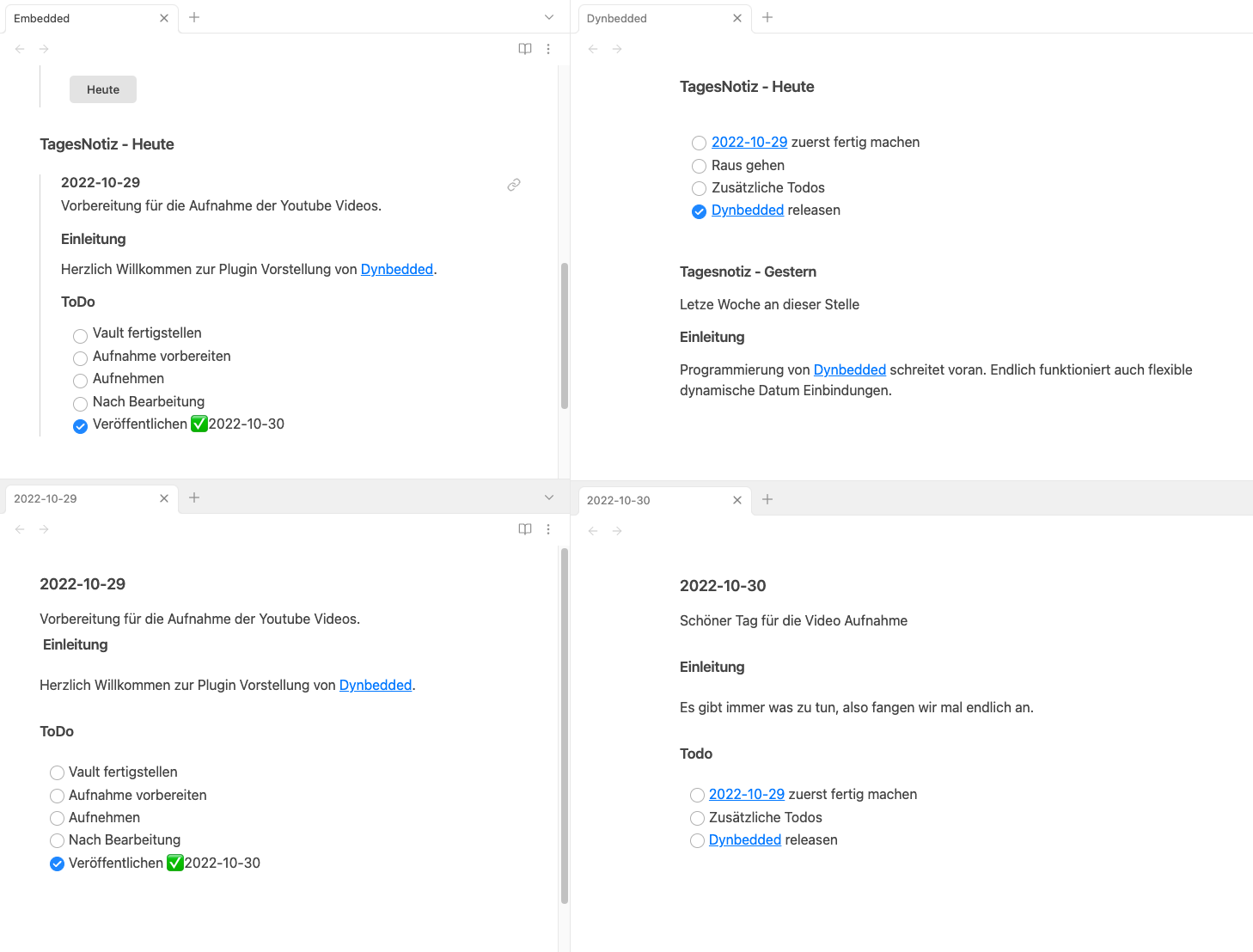Close the 2022-10-29 tab

164,498
